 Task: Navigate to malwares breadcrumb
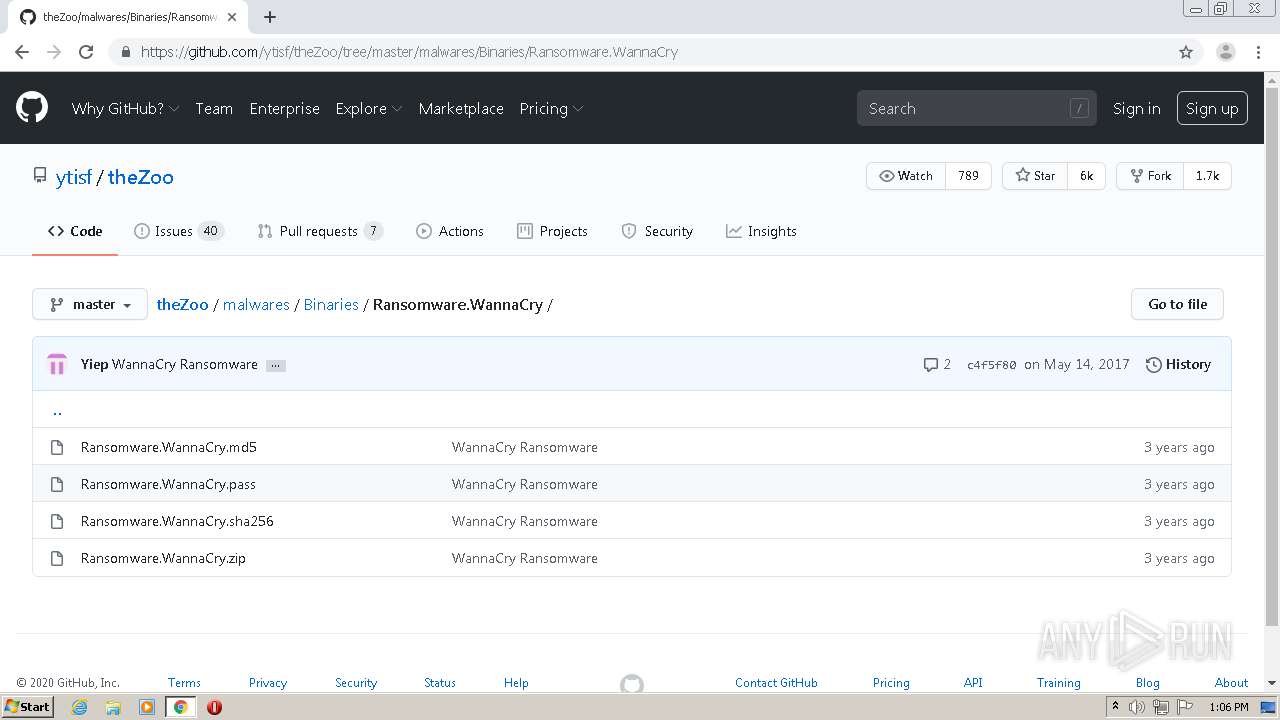tap(256, 304)
